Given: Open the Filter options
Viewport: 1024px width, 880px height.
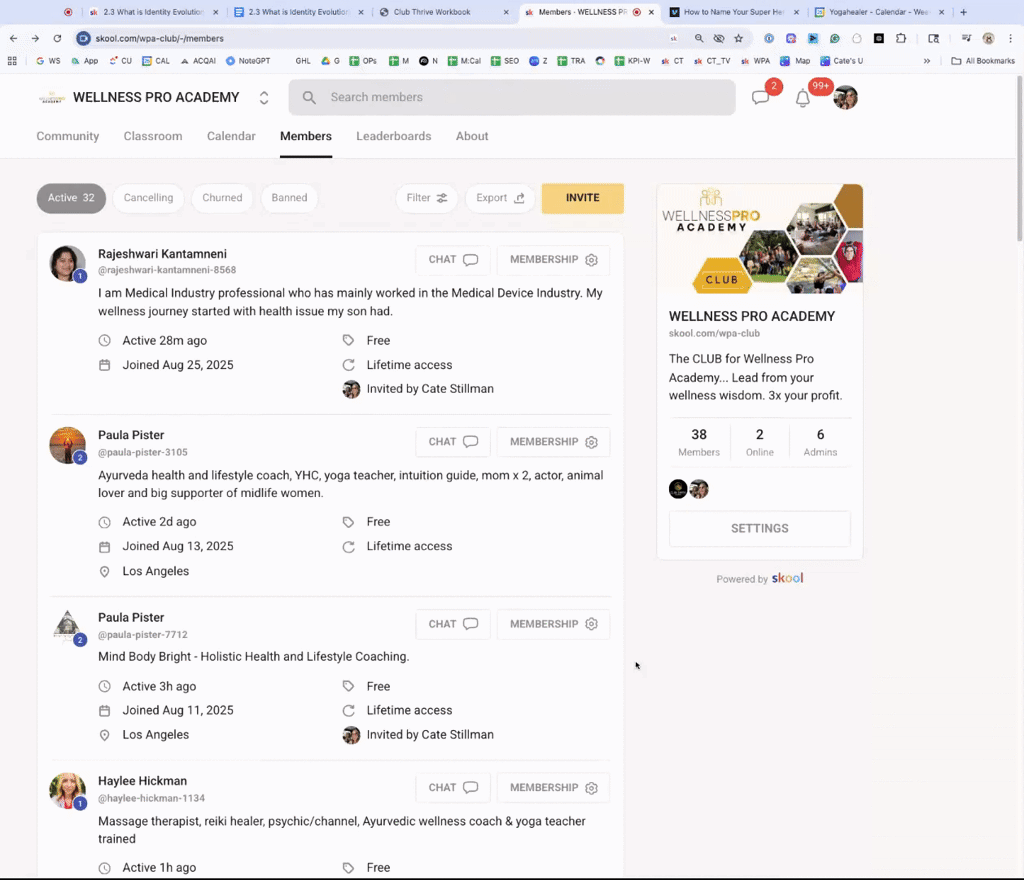Looking at the screenshot, I should click(x=426, y=198).
